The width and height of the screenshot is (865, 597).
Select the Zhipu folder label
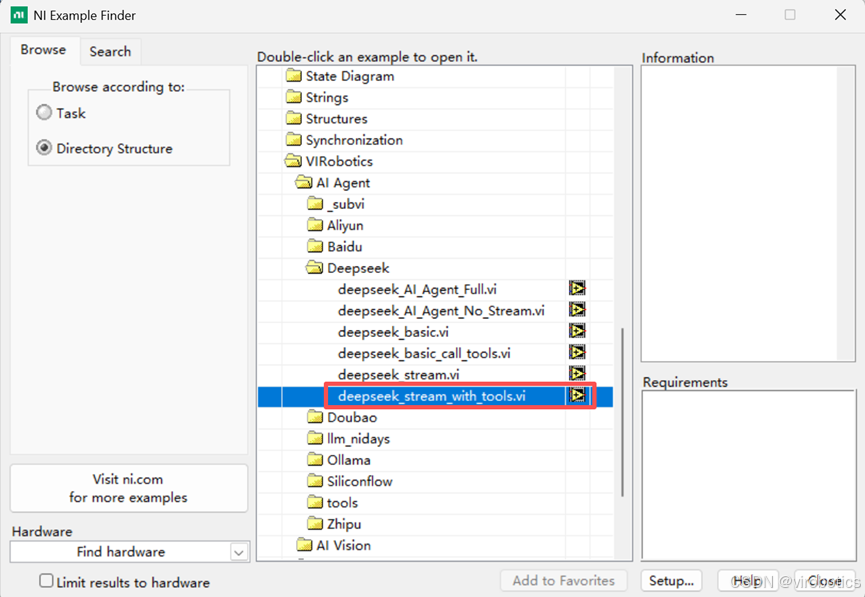[344, 524]
